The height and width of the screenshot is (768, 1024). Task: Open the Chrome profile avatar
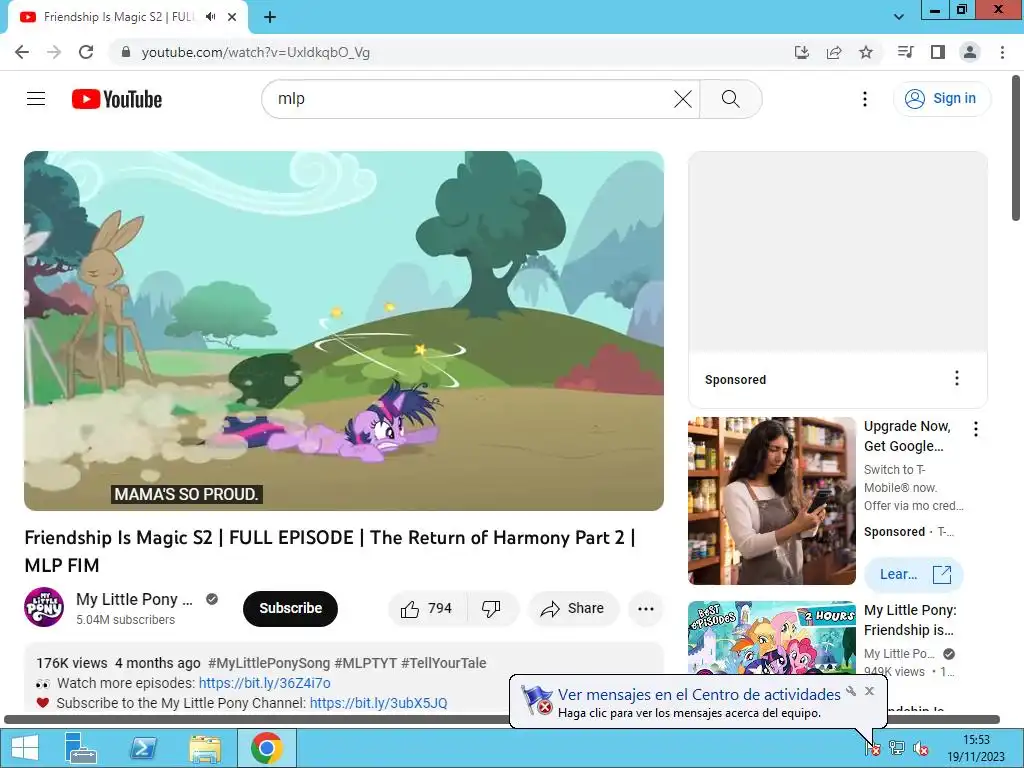coord(970,52)
